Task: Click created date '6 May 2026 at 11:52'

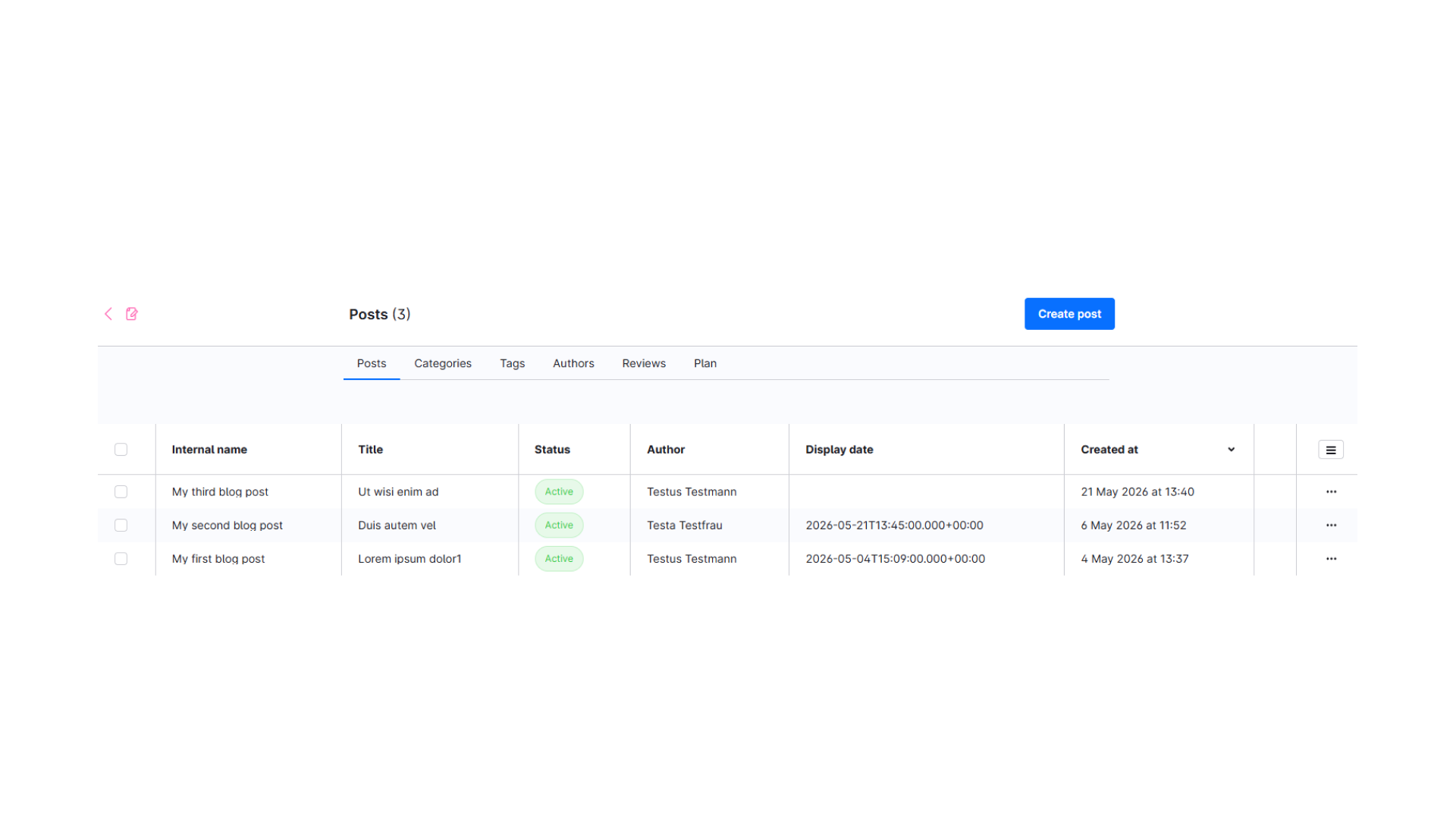Action: [1134, 526]
